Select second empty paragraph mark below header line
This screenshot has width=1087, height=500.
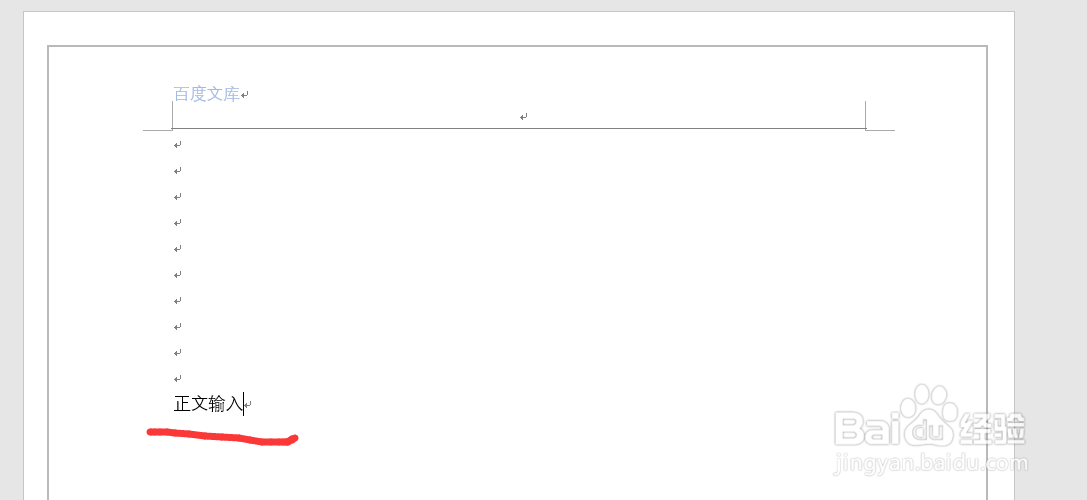tap(178, 171)
